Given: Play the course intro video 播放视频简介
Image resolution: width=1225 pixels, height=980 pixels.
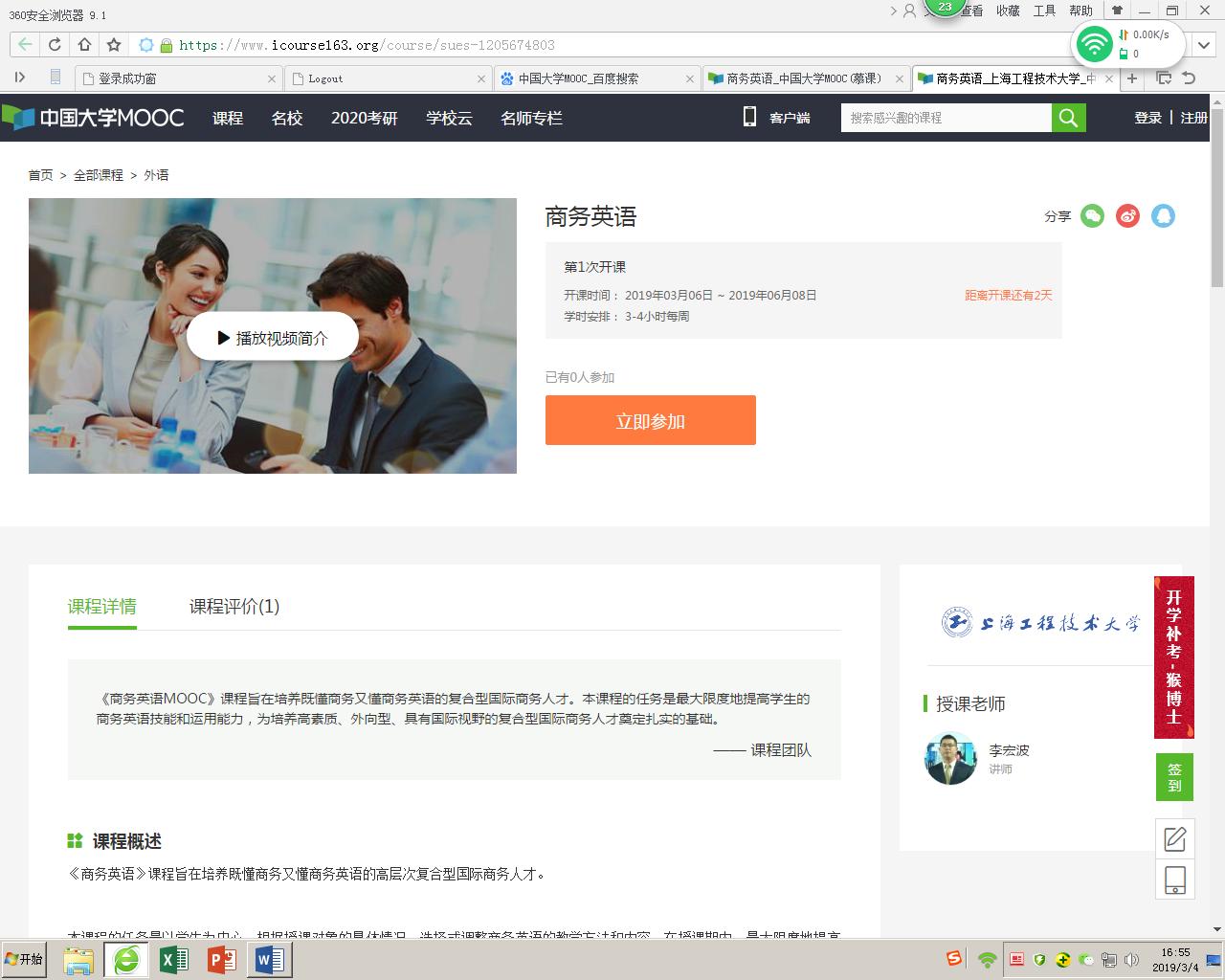Looking at the screenshot, I should pyautogui.click(x=273, y=337).
